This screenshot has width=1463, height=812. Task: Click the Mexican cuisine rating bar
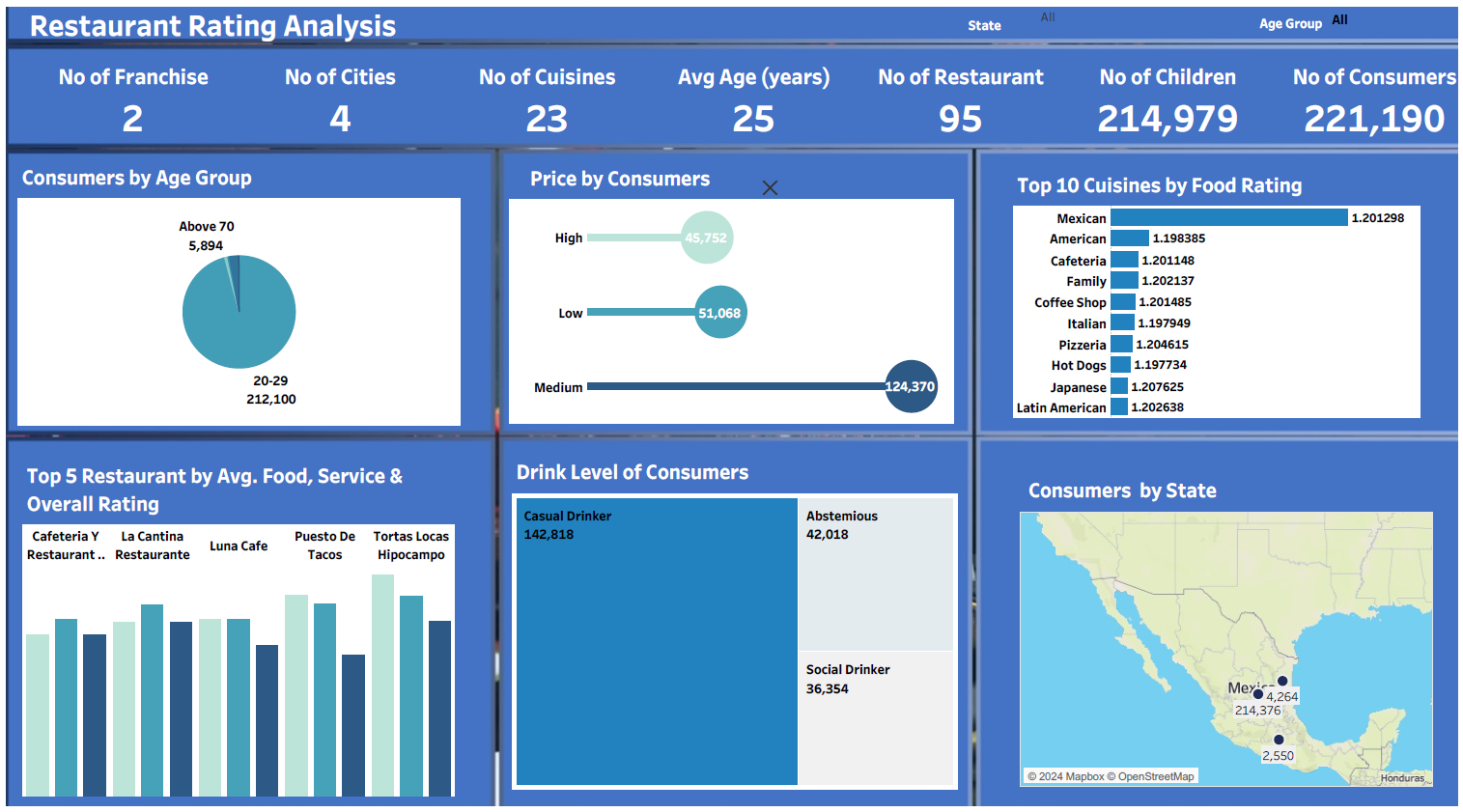tap(1228, 218)
